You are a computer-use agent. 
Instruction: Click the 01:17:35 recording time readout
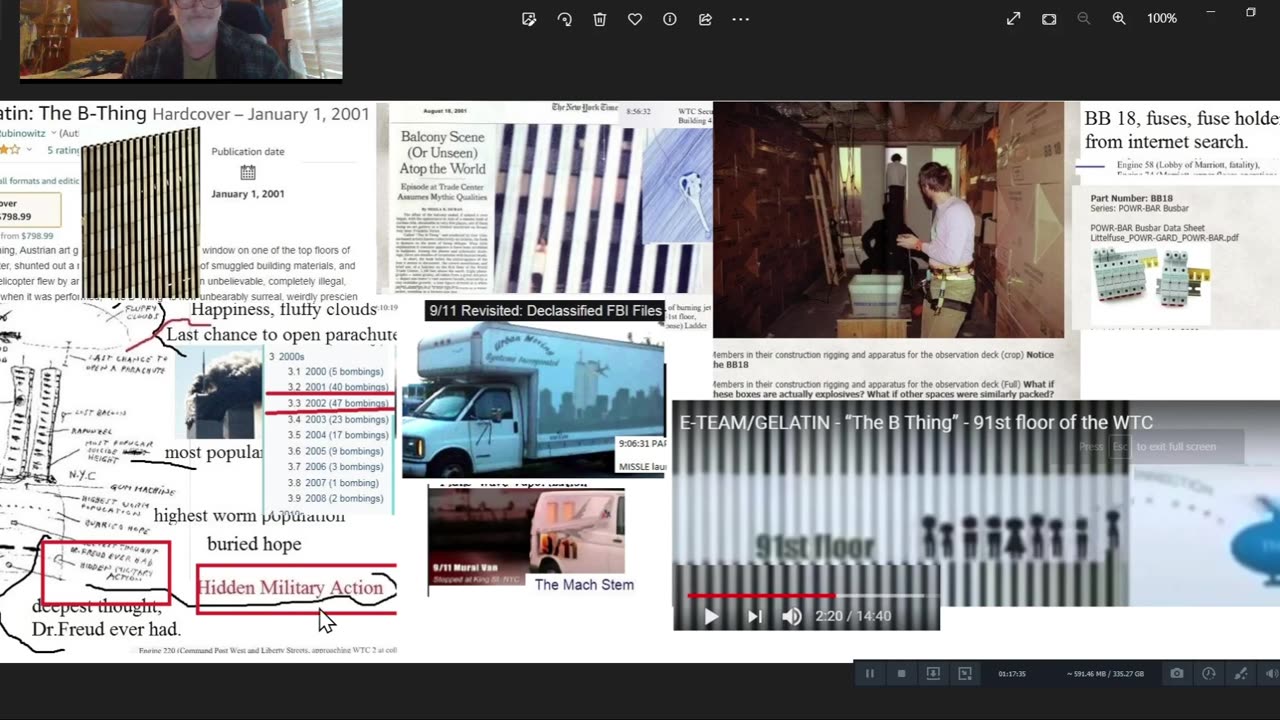[1012, 674]
